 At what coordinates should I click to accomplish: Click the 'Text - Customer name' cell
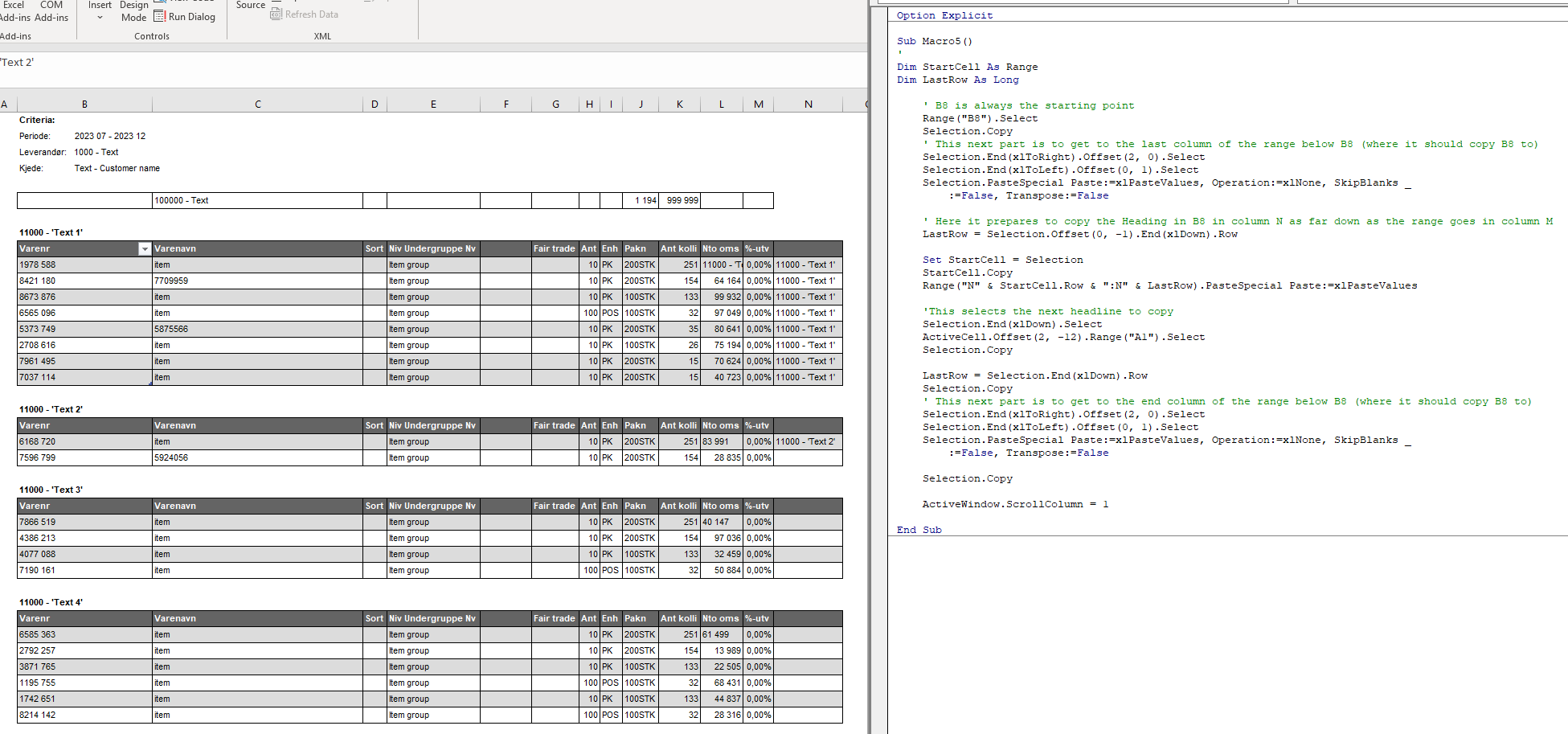coord(117,168)
